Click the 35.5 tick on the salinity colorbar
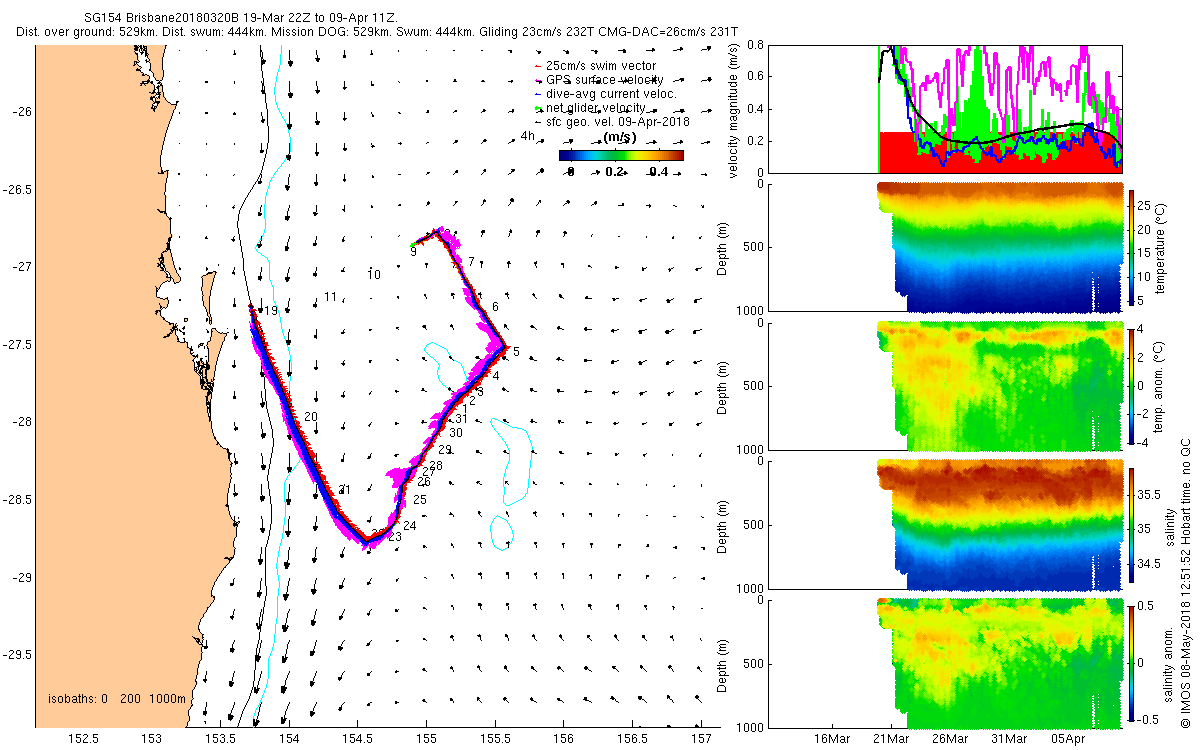 (x=1150, y=494)
